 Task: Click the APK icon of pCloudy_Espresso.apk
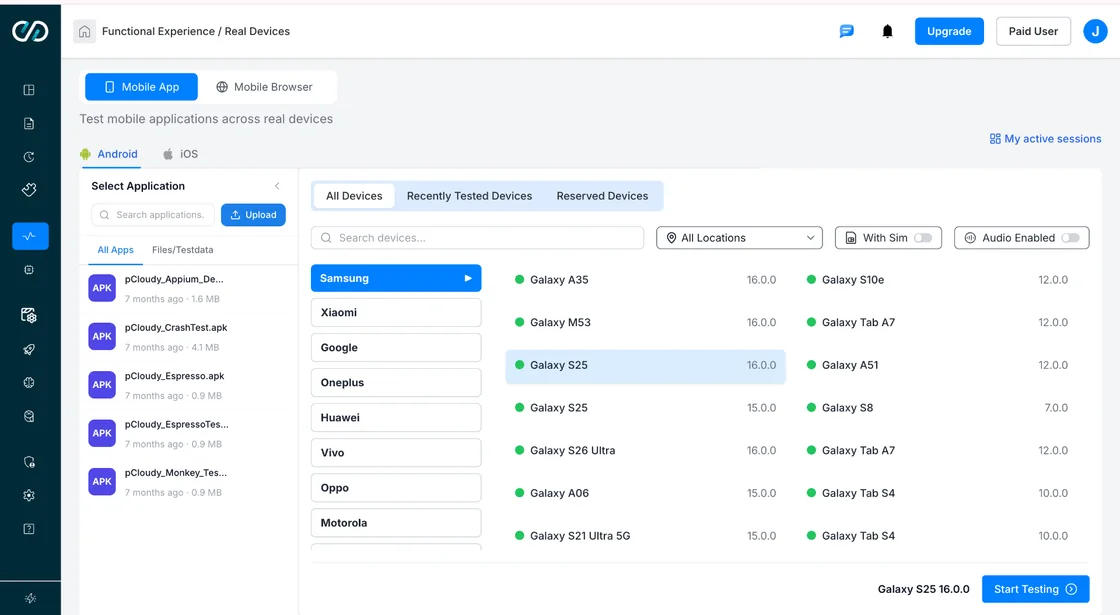102,385
